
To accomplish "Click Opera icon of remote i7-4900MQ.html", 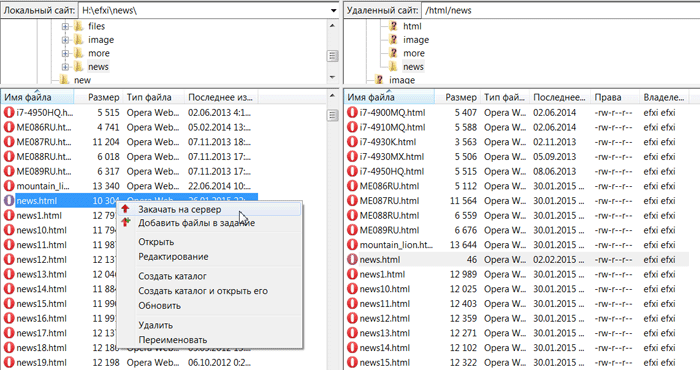I will click(x=352, y=112).
